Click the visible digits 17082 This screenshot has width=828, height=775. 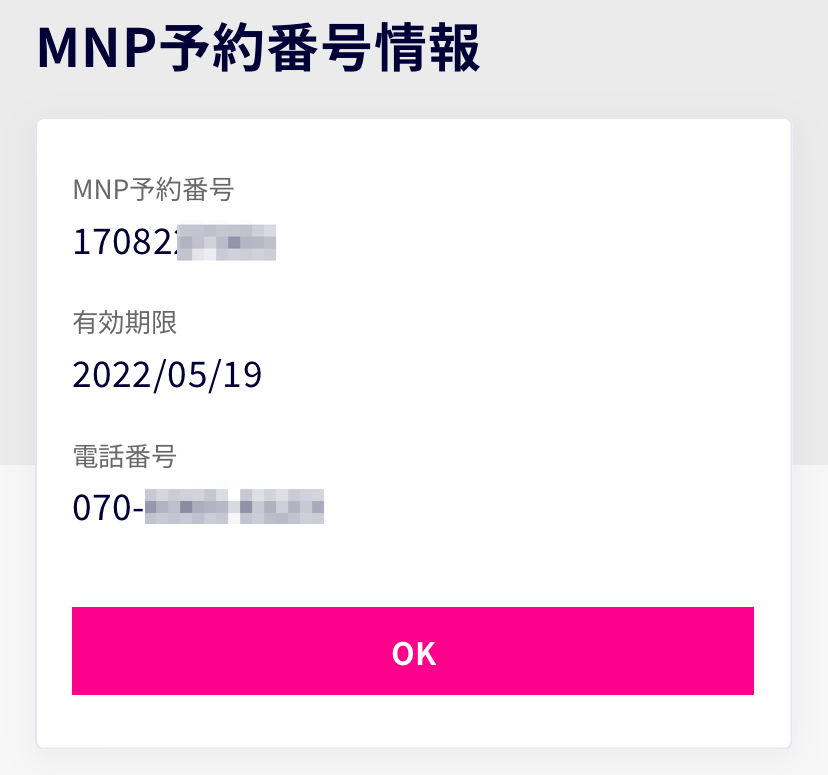coord(124,242)
